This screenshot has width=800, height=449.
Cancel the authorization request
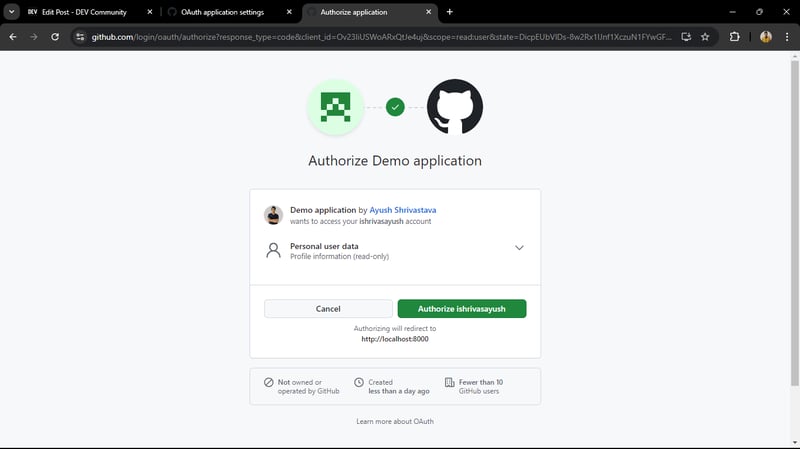328,309
